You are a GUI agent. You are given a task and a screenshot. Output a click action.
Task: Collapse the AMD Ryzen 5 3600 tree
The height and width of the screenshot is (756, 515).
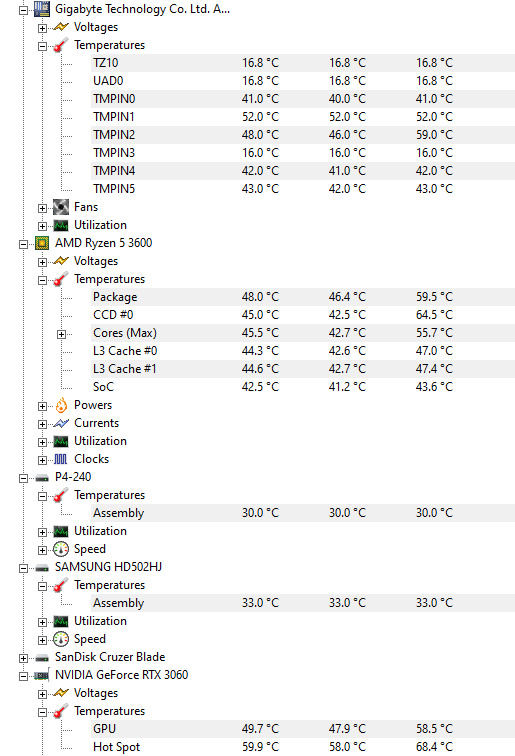23,244
